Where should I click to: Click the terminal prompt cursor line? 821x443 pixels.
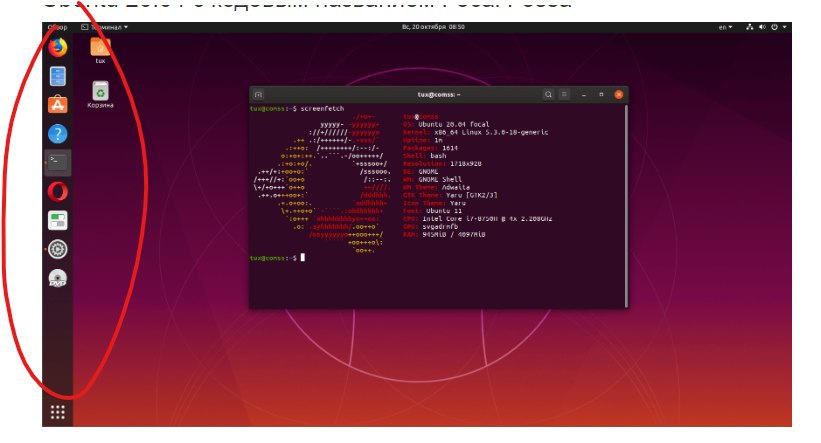point(277,258)
